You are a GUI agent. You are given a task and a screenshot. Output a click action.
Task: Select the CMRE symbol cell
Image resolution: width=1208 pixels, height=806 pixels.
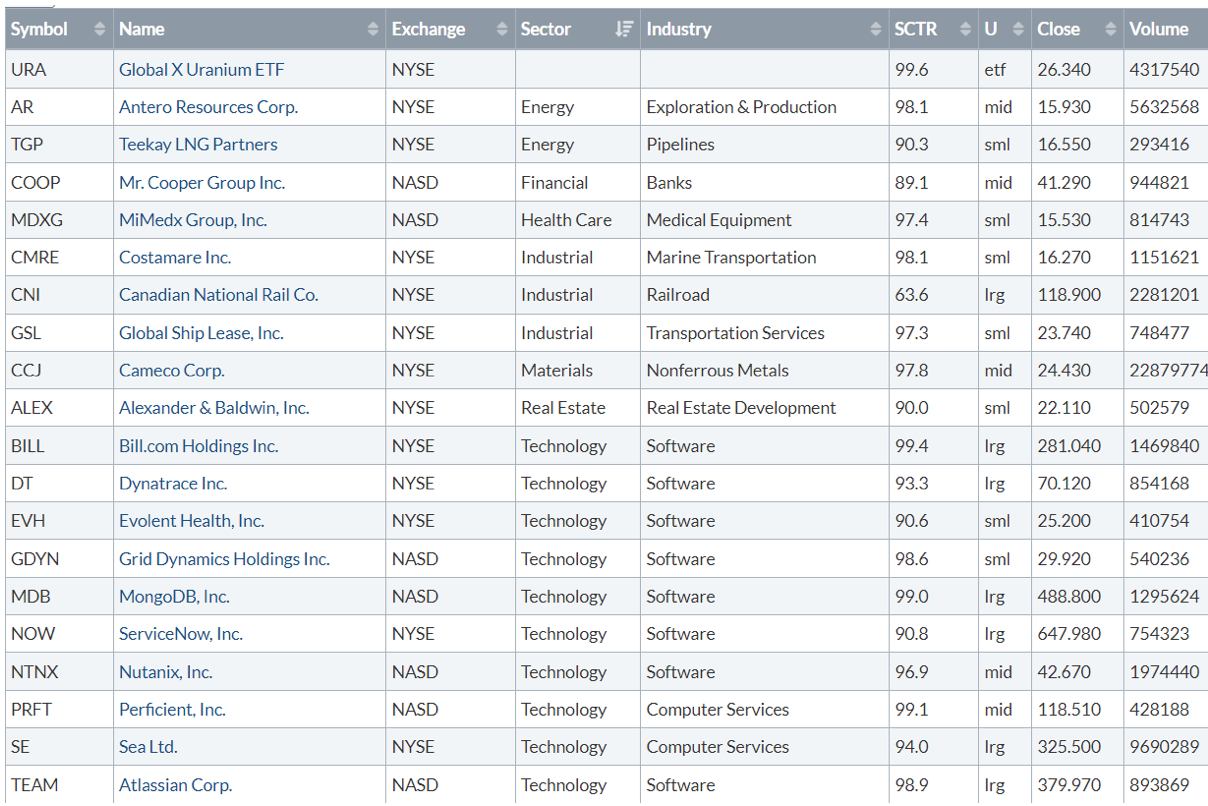[58, 257]
